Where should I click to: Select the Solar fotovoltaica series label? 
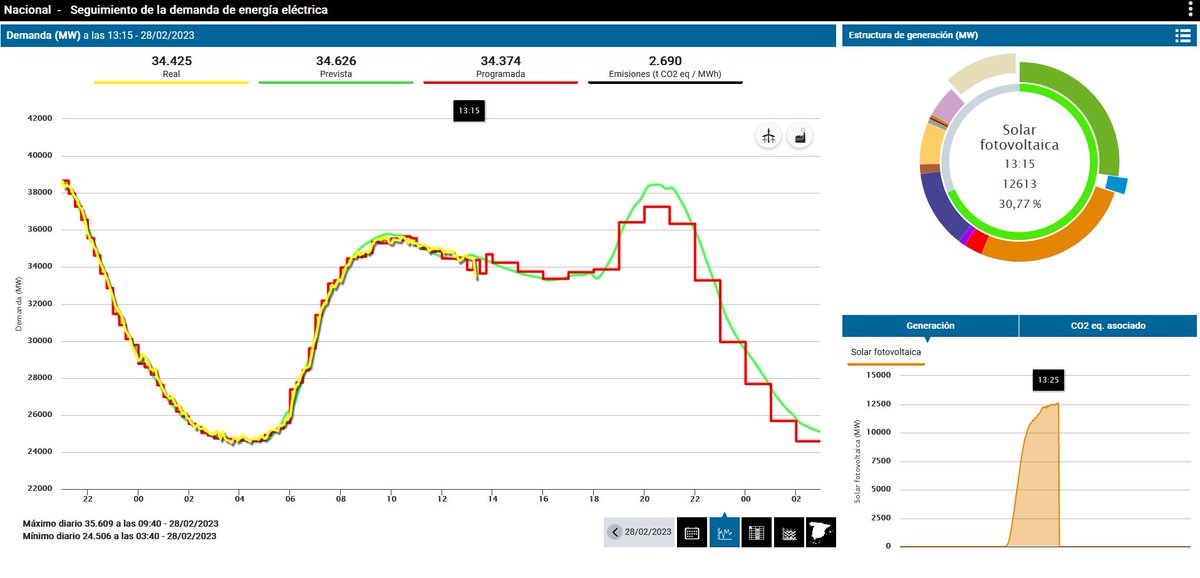886,352
